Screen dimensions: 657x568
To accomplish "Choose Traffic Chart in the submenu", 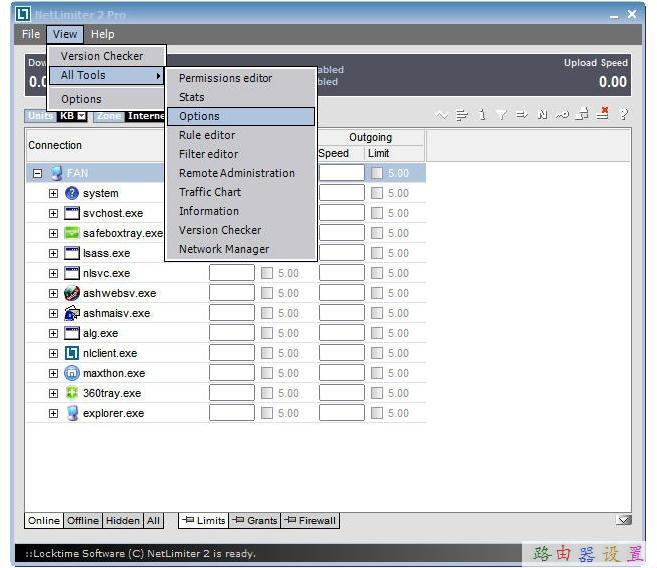I will tap(210, 192).
